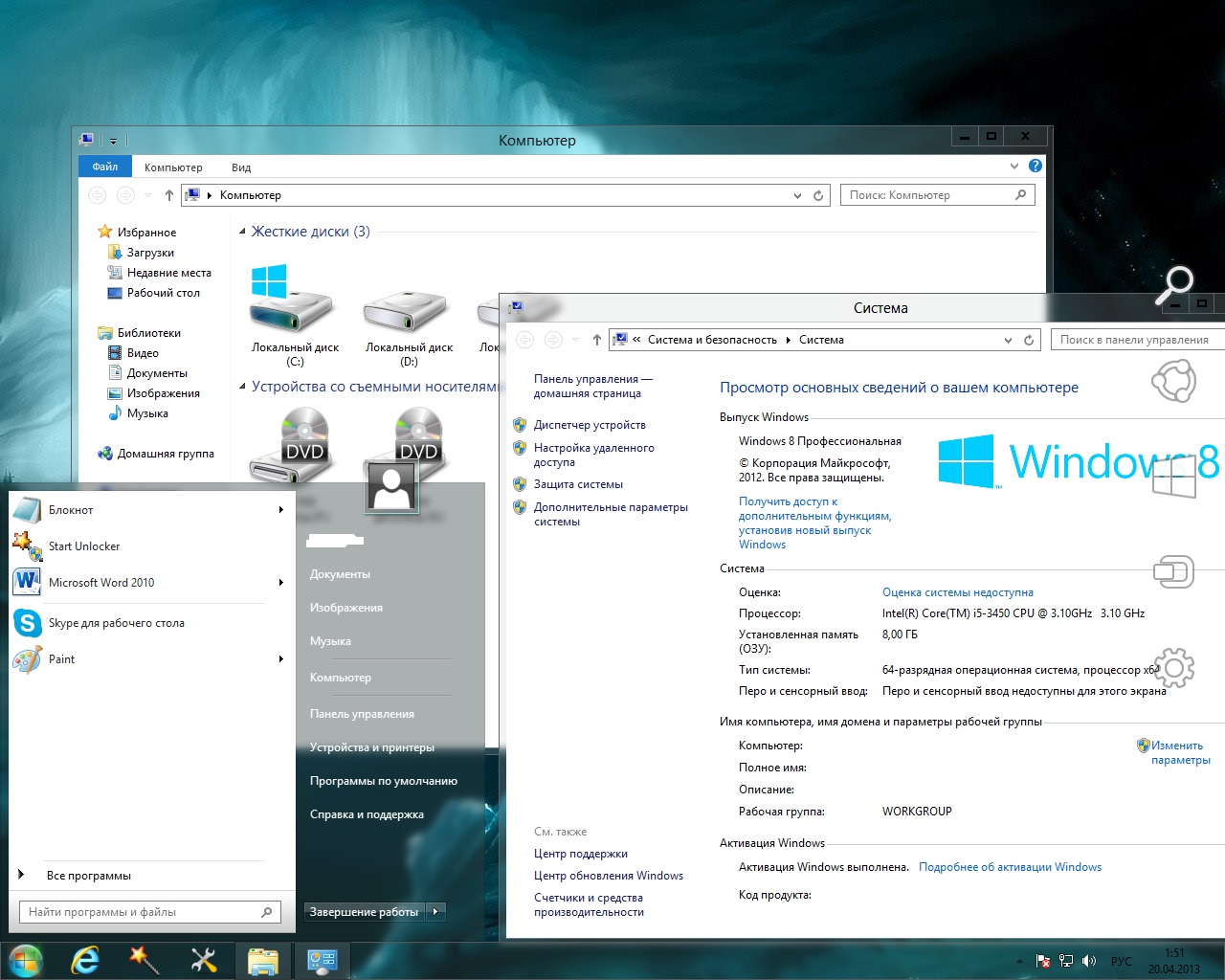Open the Start charm Windows logo
1225x980 pixels.
pyautogui.click(x=1174, y=477)
